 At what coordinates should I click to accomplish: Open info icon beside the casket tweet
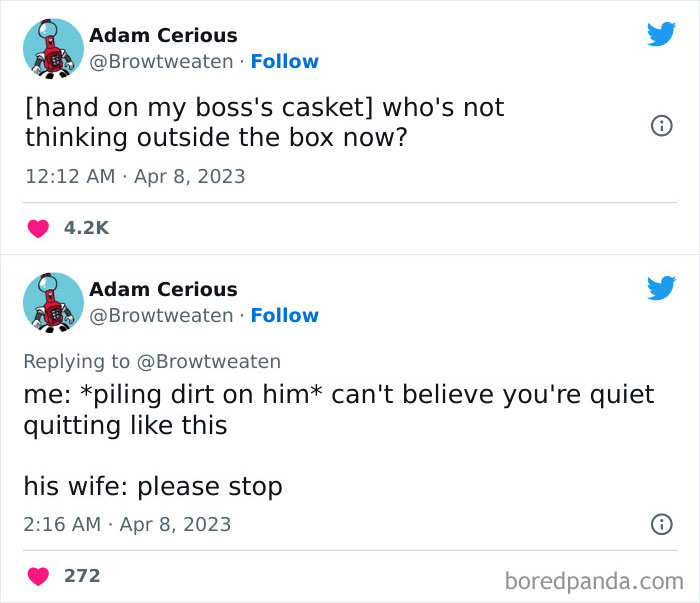click(662, 126)
